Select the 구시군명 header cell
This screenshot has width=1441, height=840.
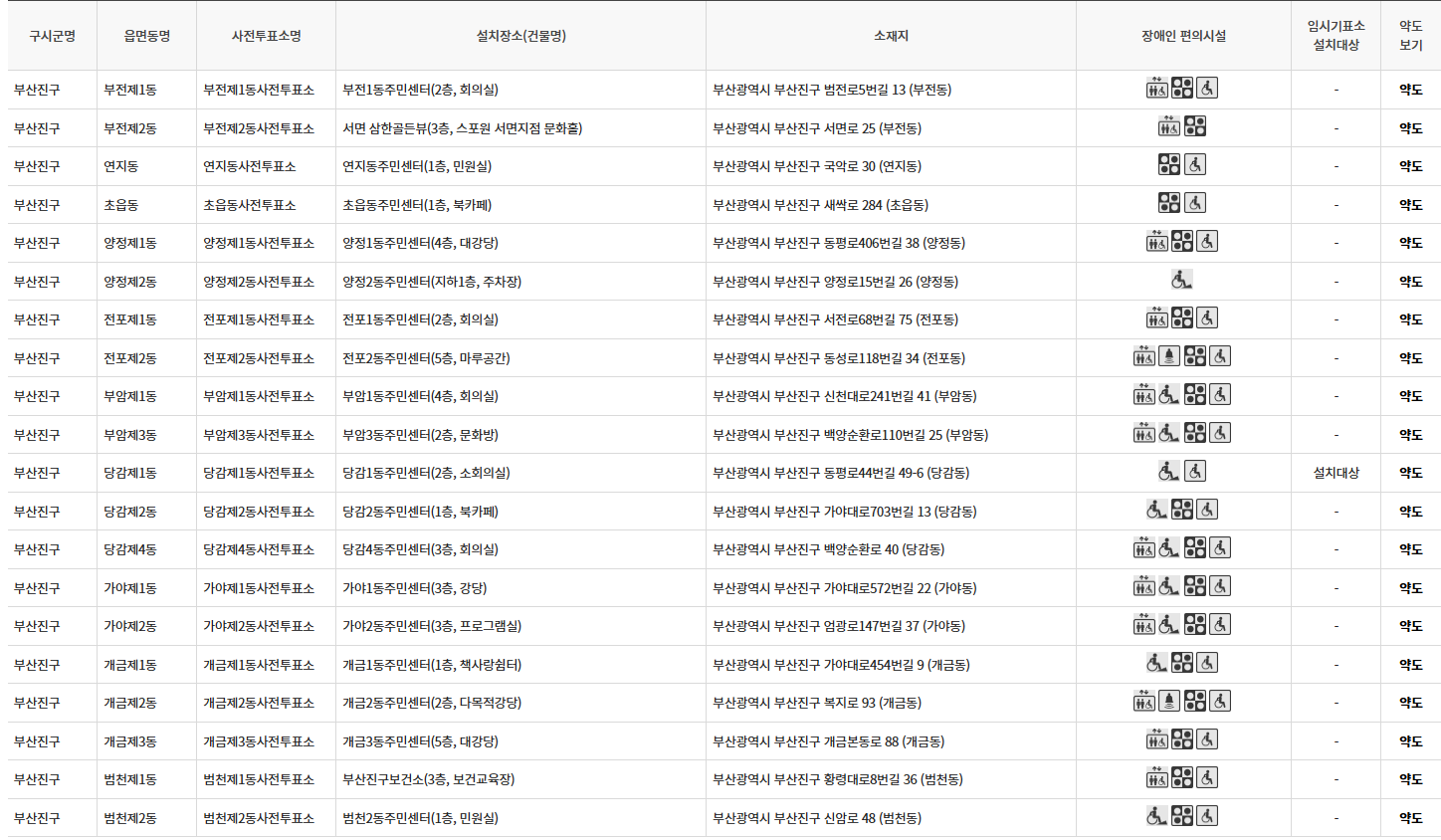51,36
